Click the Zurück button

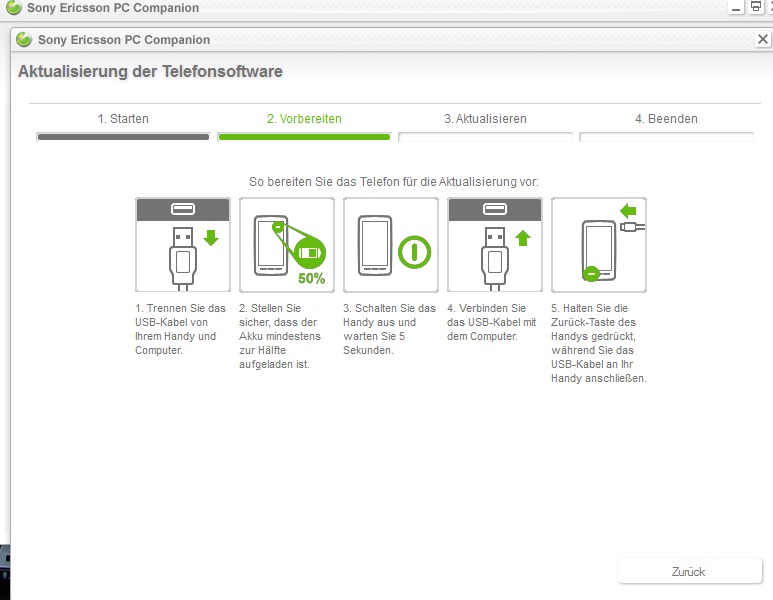pos(689,571)
